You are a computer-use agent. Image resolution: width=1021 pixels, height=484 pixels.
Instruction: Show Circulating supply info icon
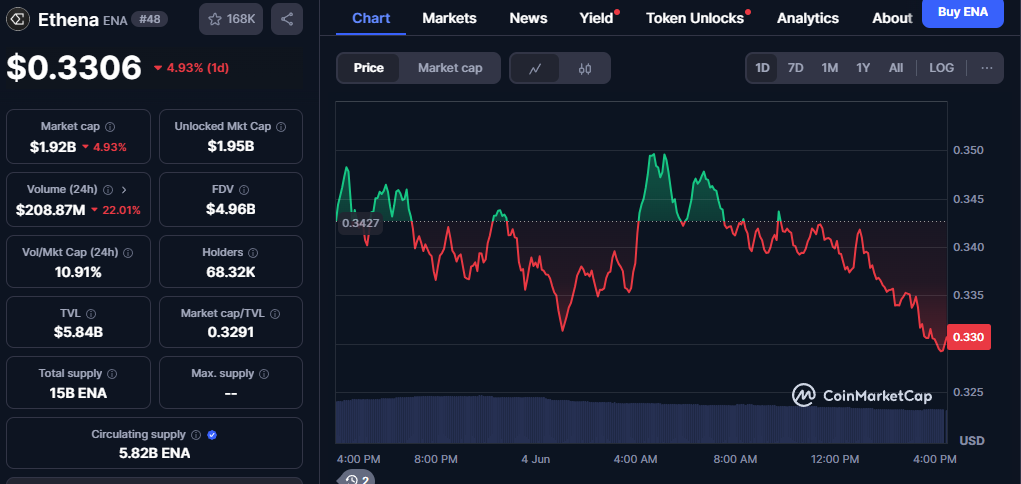[196, 434]
